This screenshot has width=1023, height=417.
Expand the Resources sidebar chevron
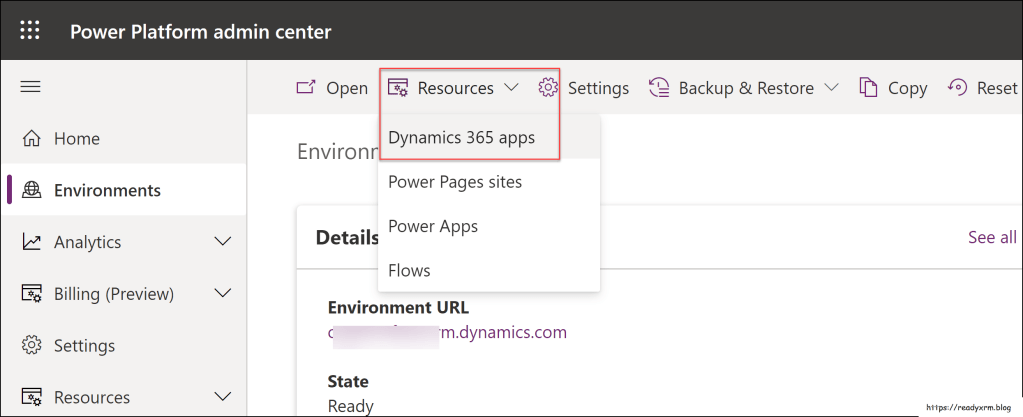tap(223, 397)
